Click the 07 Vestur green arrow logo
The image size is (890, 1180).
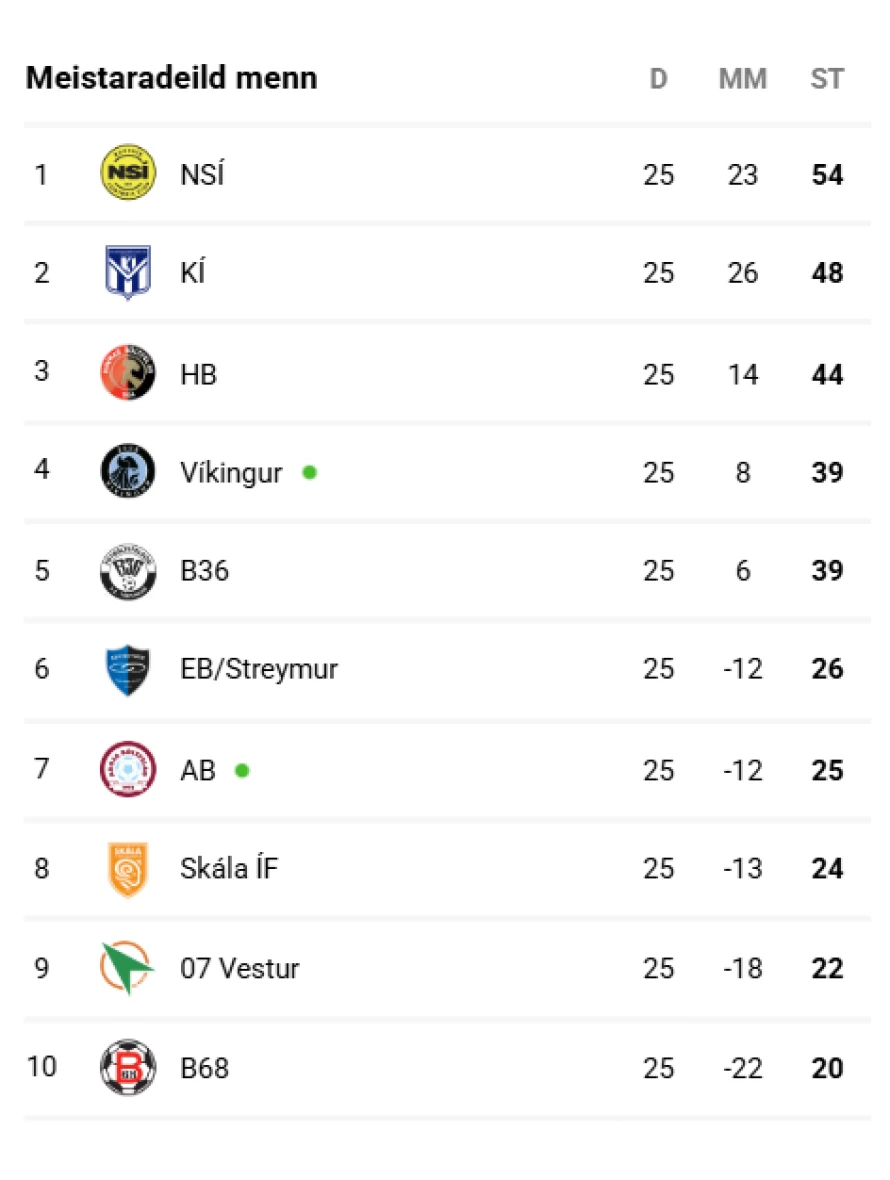point(127,968)
